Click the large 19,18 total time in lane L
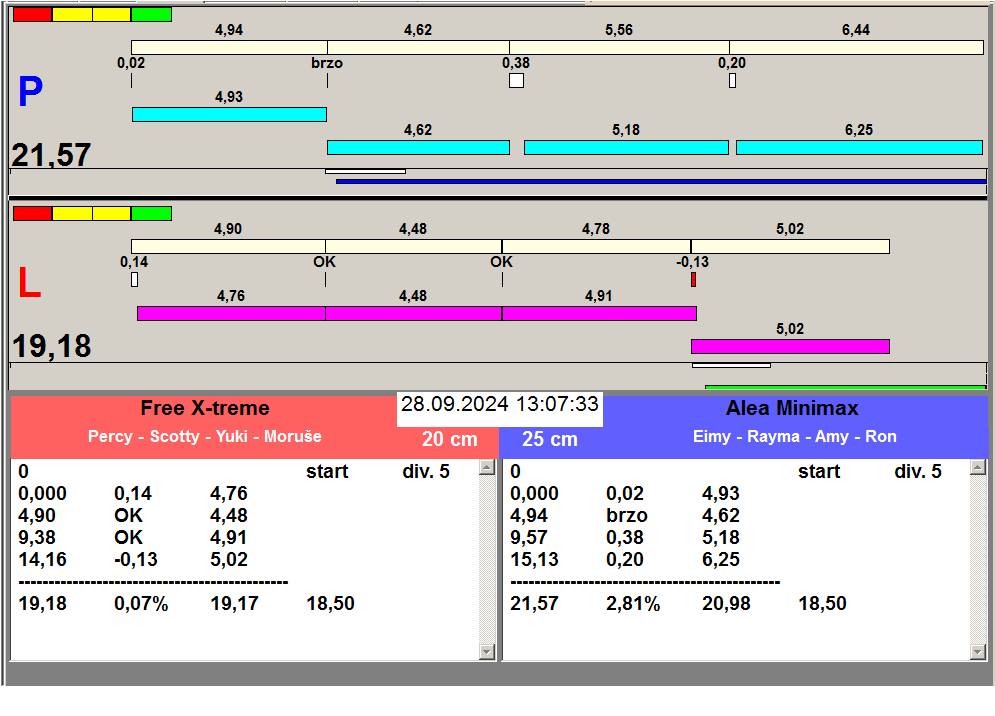Image resolution: width=995 pixels, height=716 pixels. (x=51, y=346)
